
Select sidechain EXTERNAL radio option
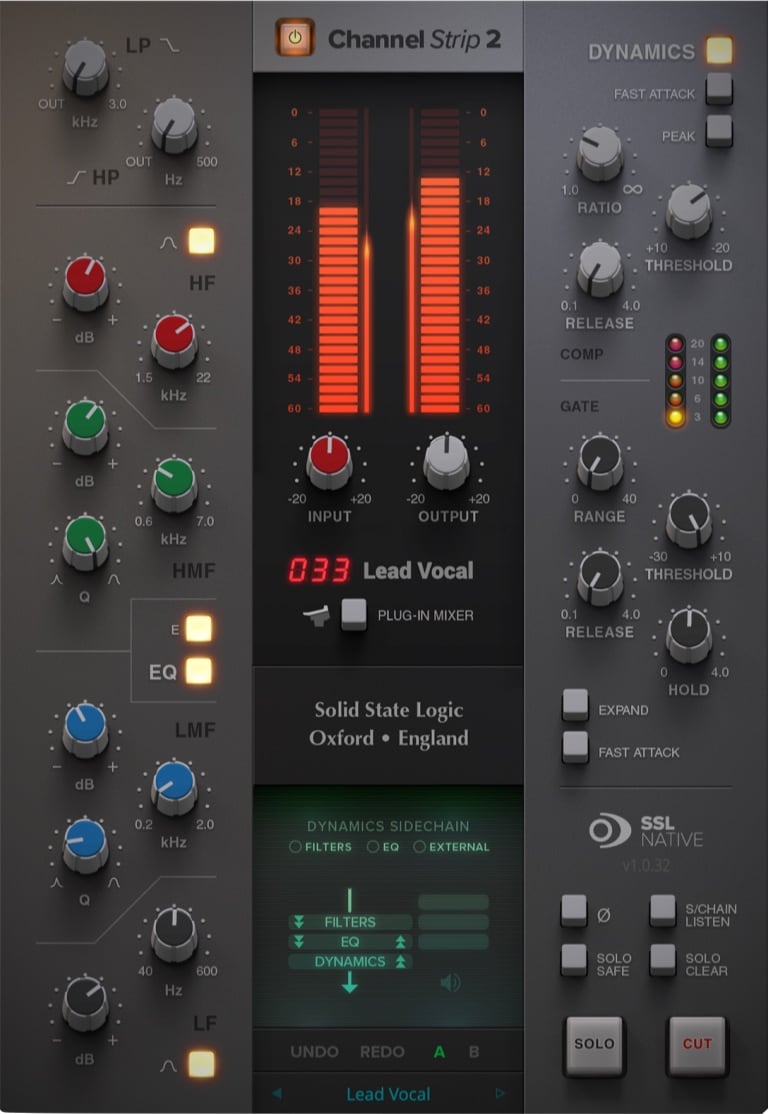[419, 847]
